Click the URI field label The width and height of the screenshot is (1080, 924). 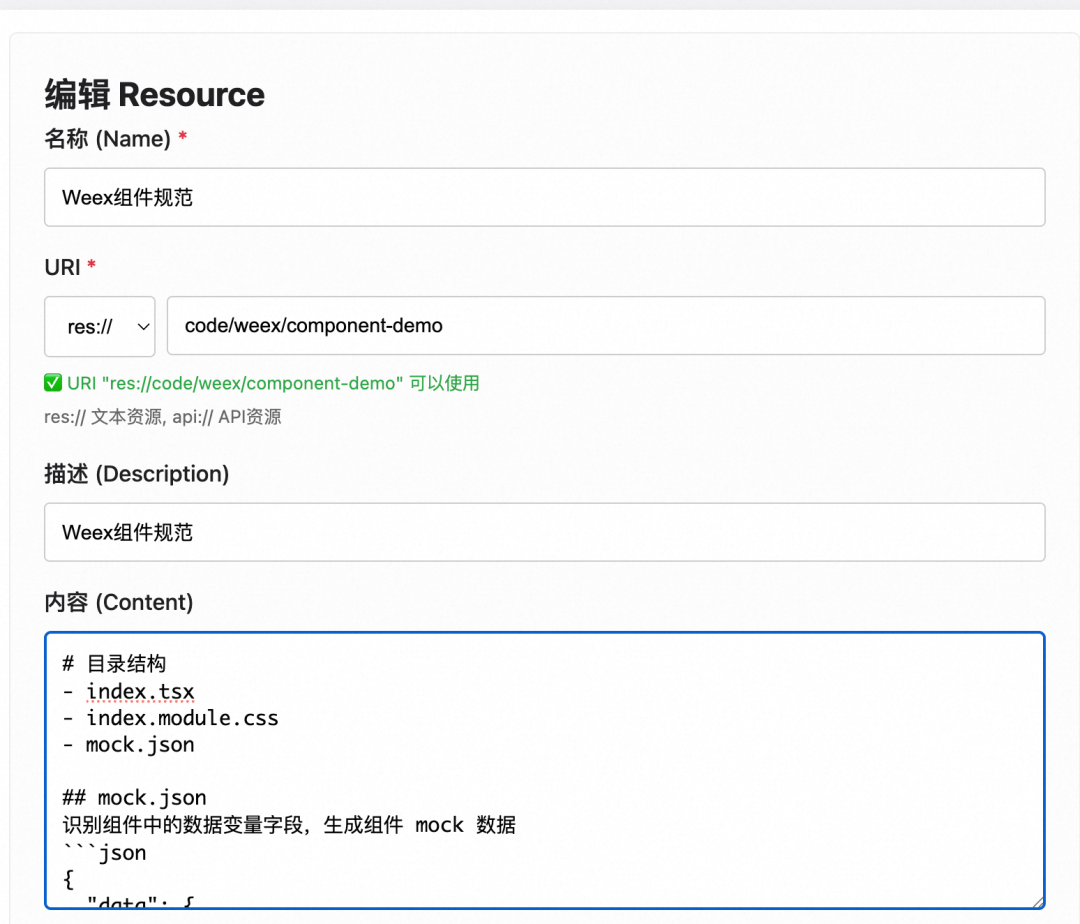(63, 267)
